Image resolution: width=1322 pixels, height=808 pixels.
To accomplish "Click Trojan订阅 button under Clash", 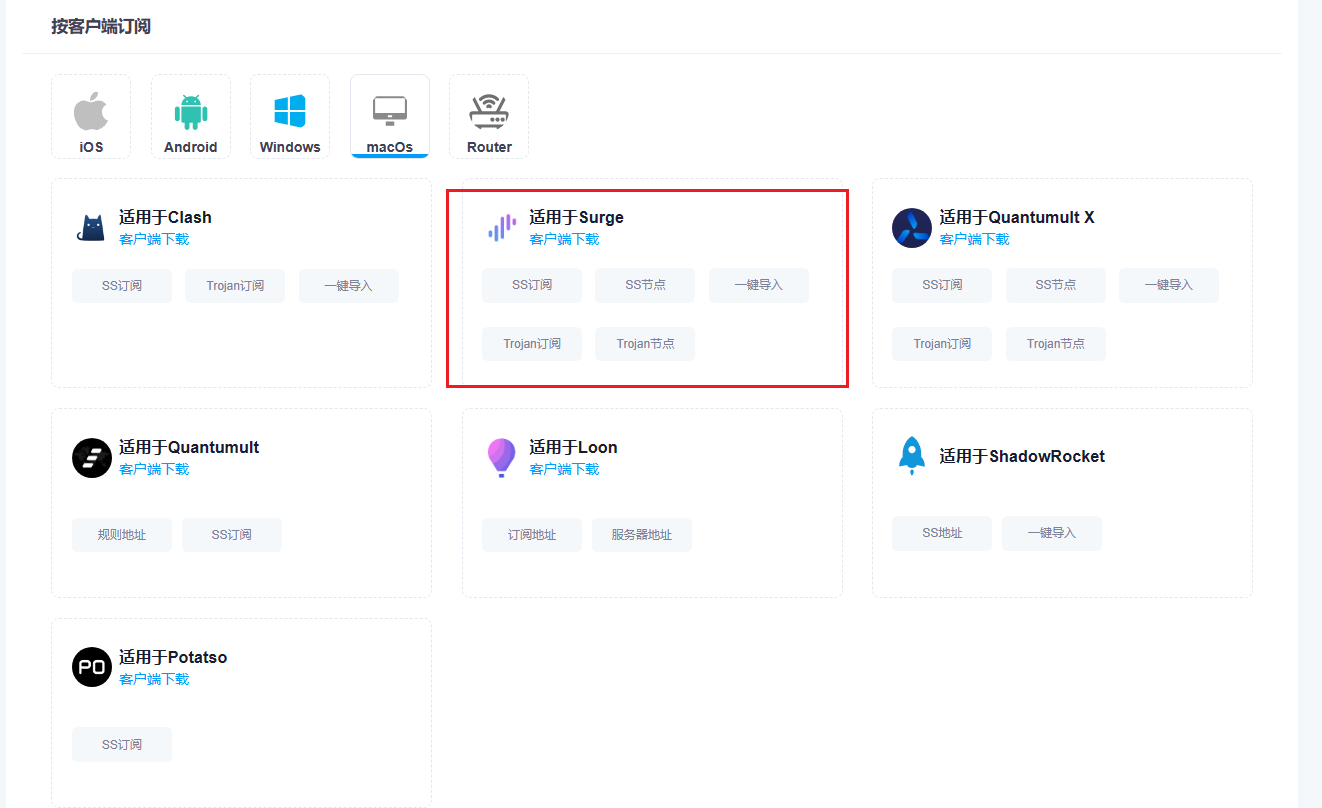I will coord(235,286).
